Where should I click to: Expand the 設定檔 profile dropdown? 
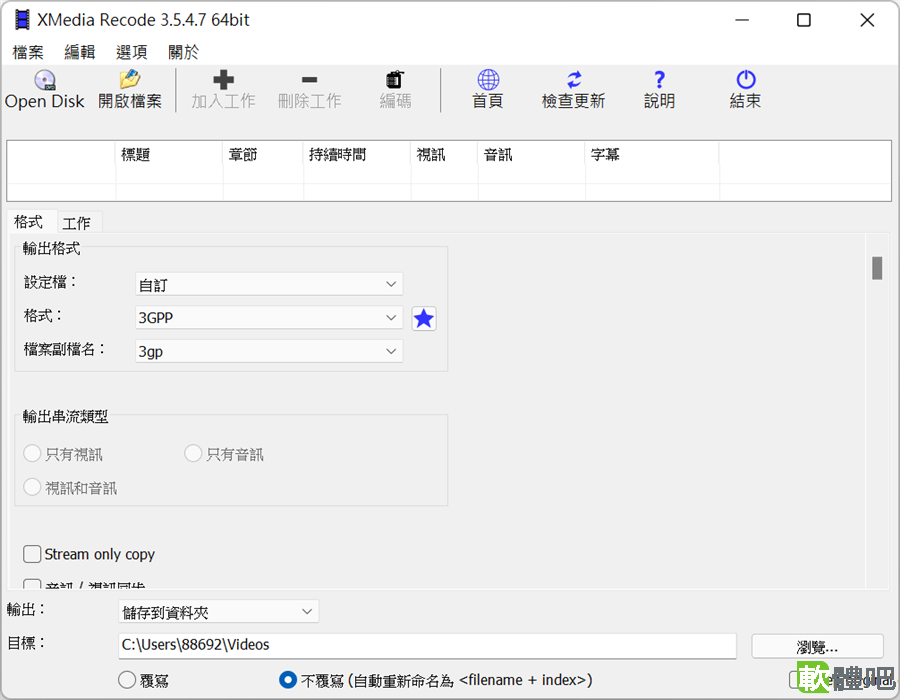pos(269,284)
